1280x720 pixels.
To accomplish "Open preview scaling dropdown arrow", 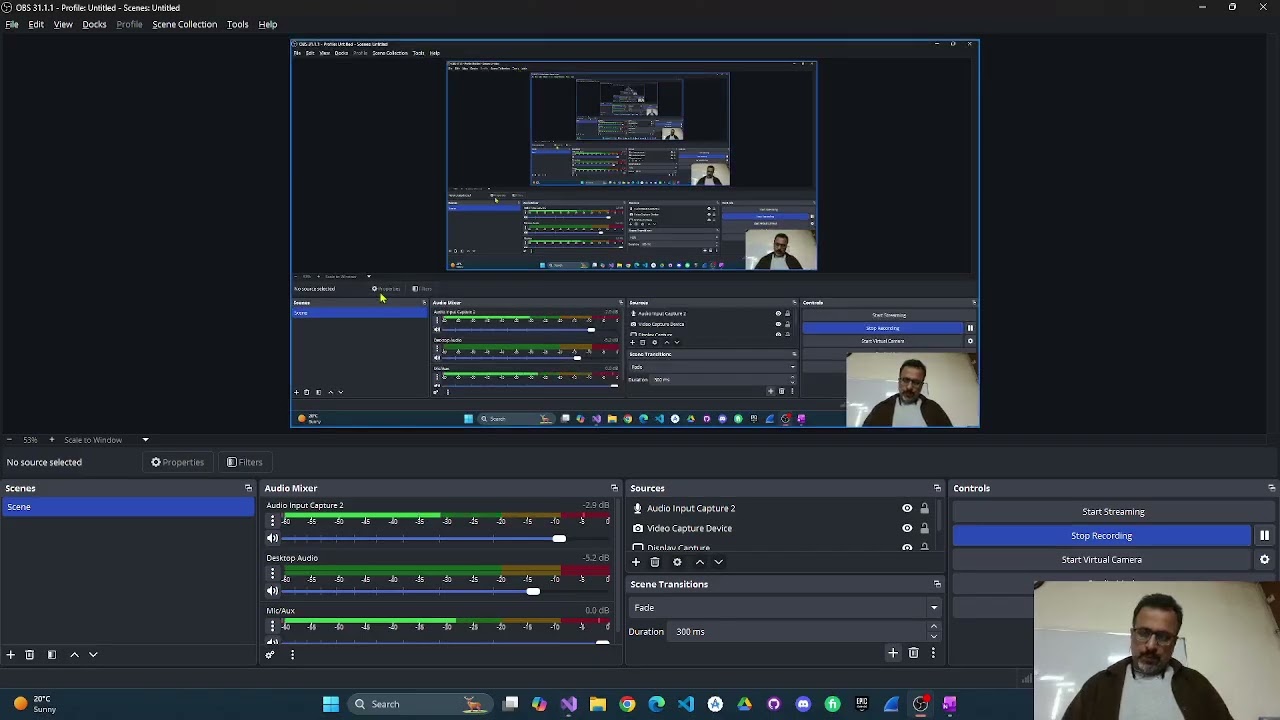I will pyautogui.click(x=145, y=440).
